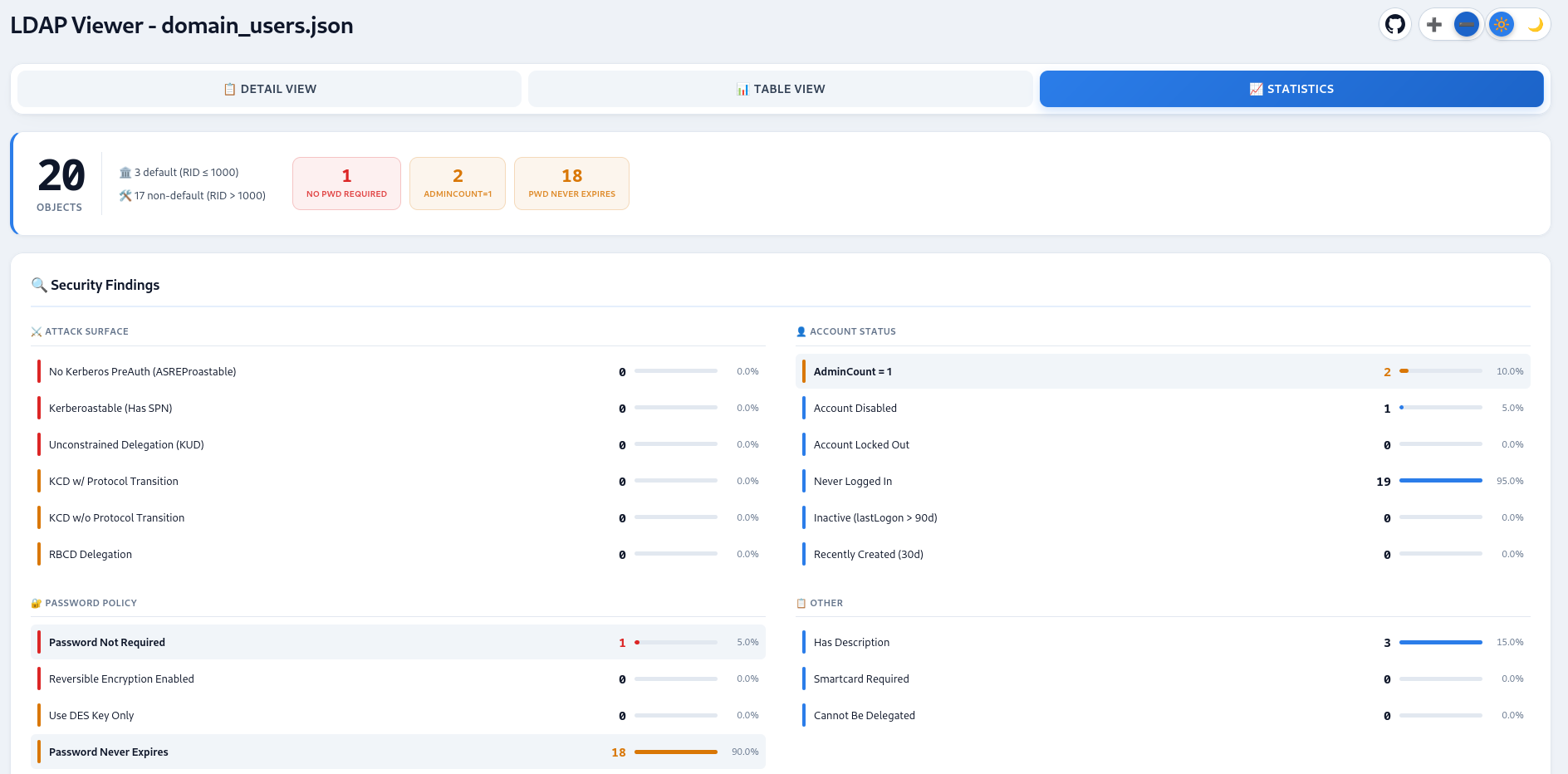Select the Statistics tab
The height and width of the screenshot is (774, 1568).
[1291, 89]
